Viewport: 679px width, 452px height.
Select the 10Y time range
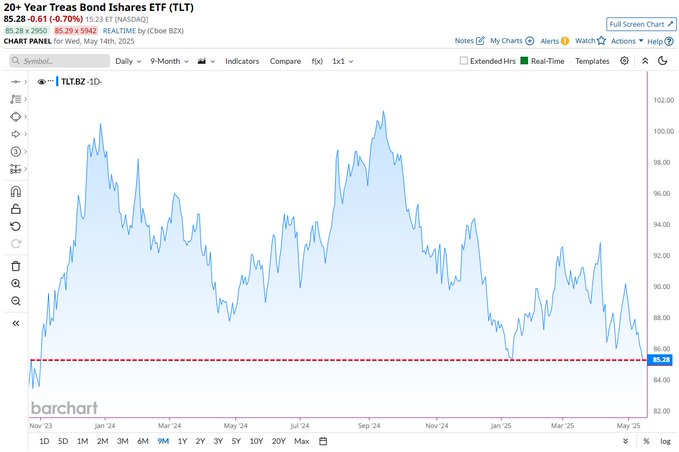(256, 441)
